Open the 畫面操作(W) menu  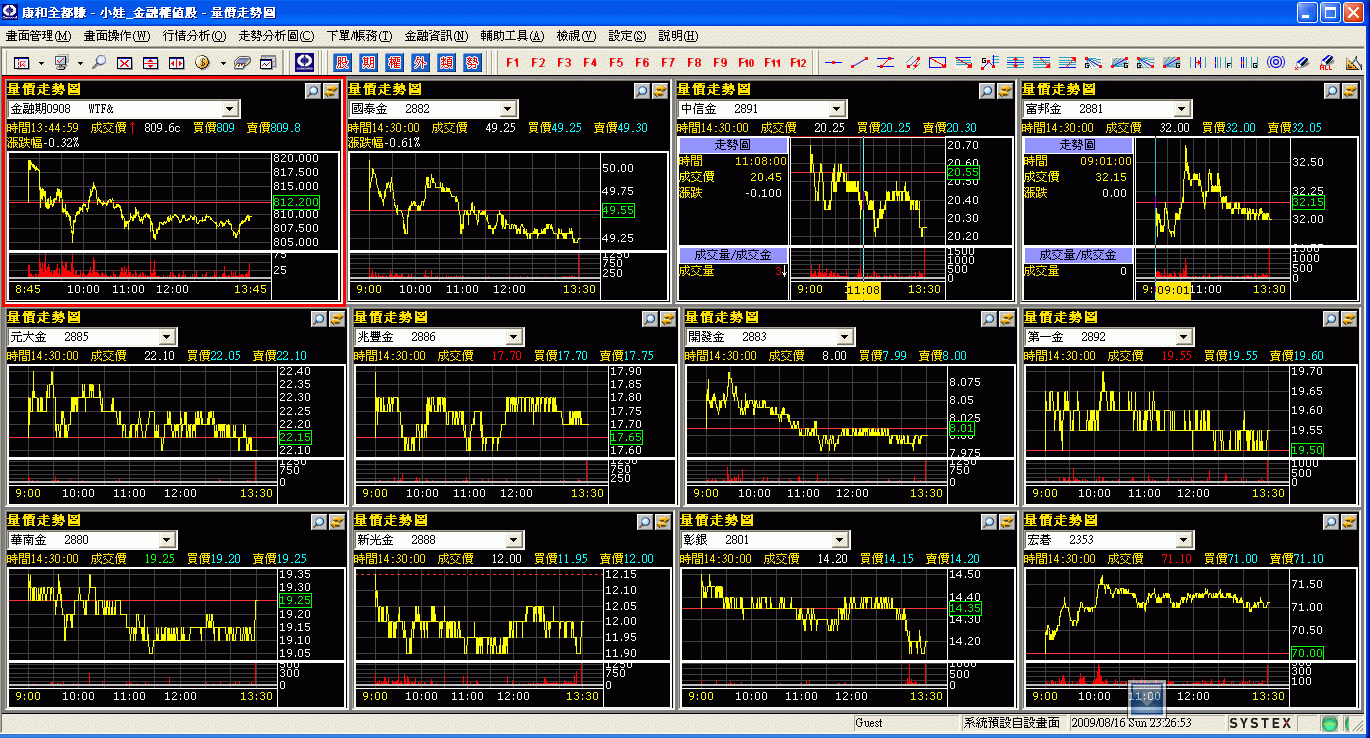[117, 36]
